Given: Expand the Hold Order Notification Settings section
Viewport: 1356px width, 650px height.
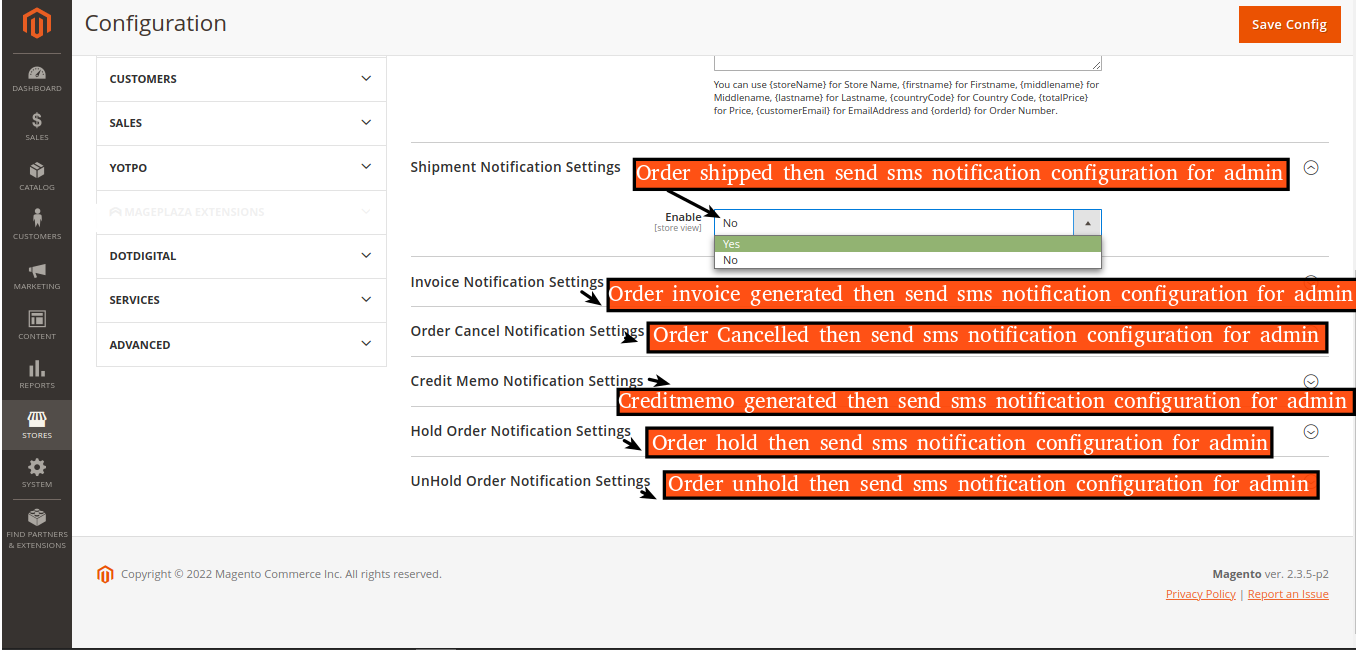Looking at the screenshot, I should 1311,432.
